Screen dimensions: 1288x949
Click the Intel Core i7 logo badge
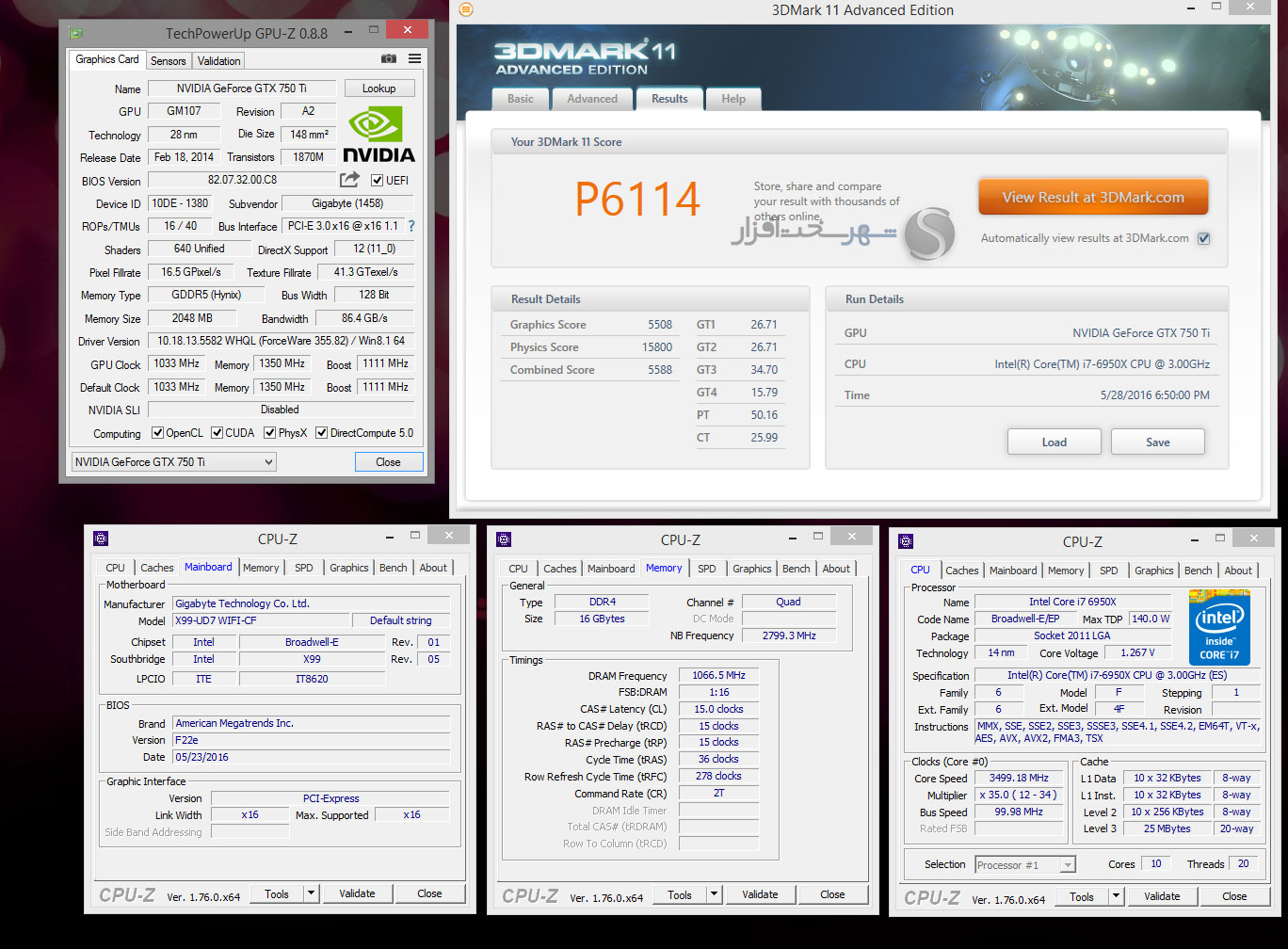click(x=1219, y=626)
